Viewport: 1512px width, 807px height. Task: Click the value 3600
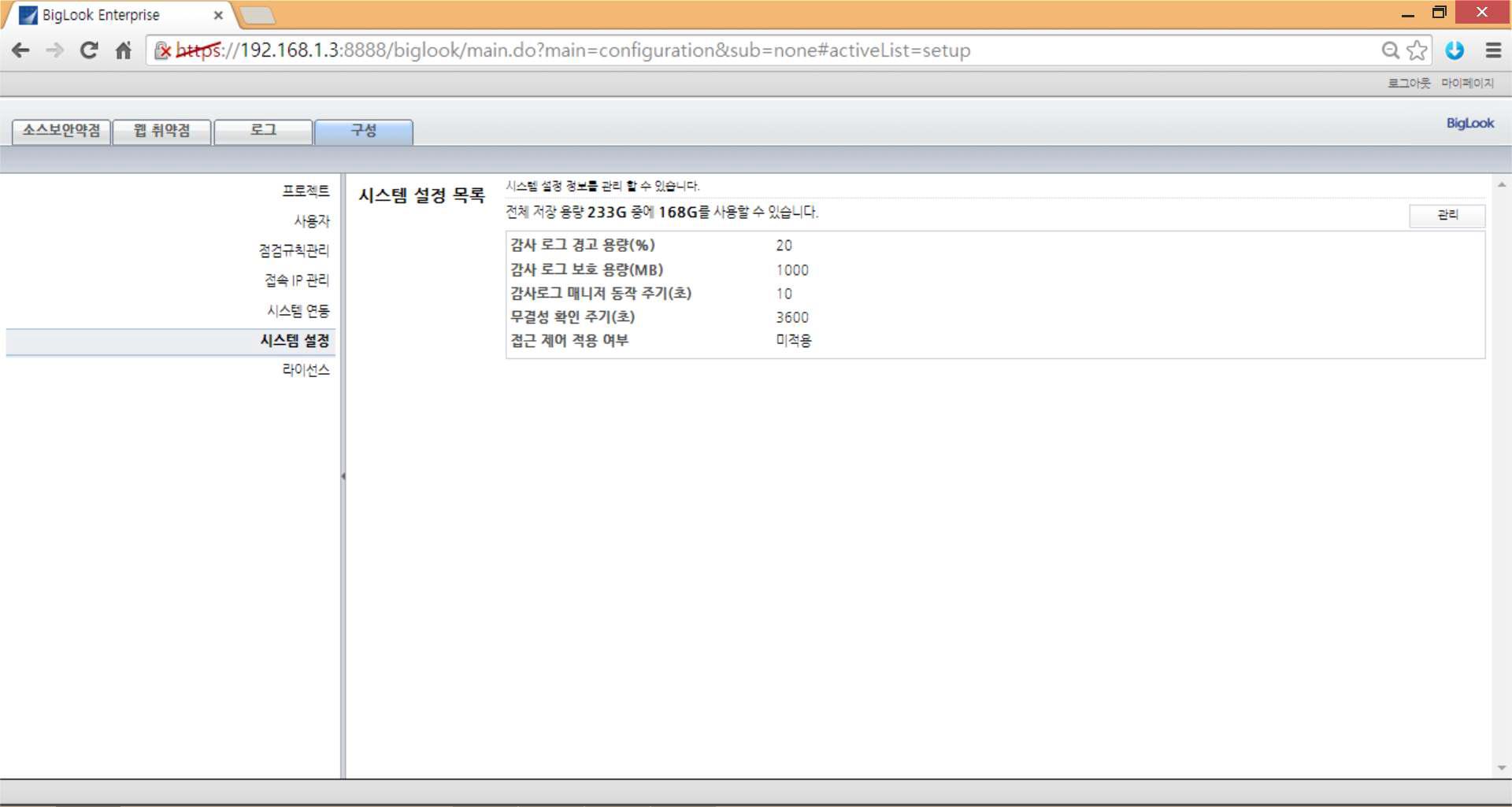(792, 317)
